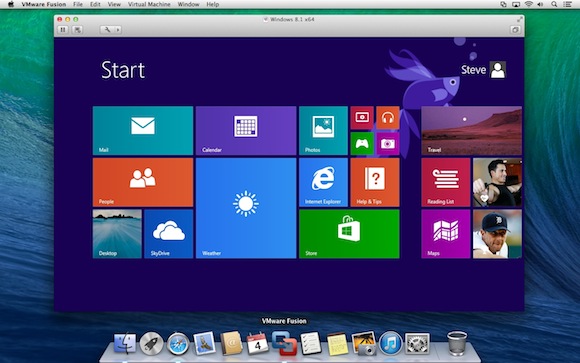
Task: Open the Virtual Machine menu
Action: pos(149,4)
